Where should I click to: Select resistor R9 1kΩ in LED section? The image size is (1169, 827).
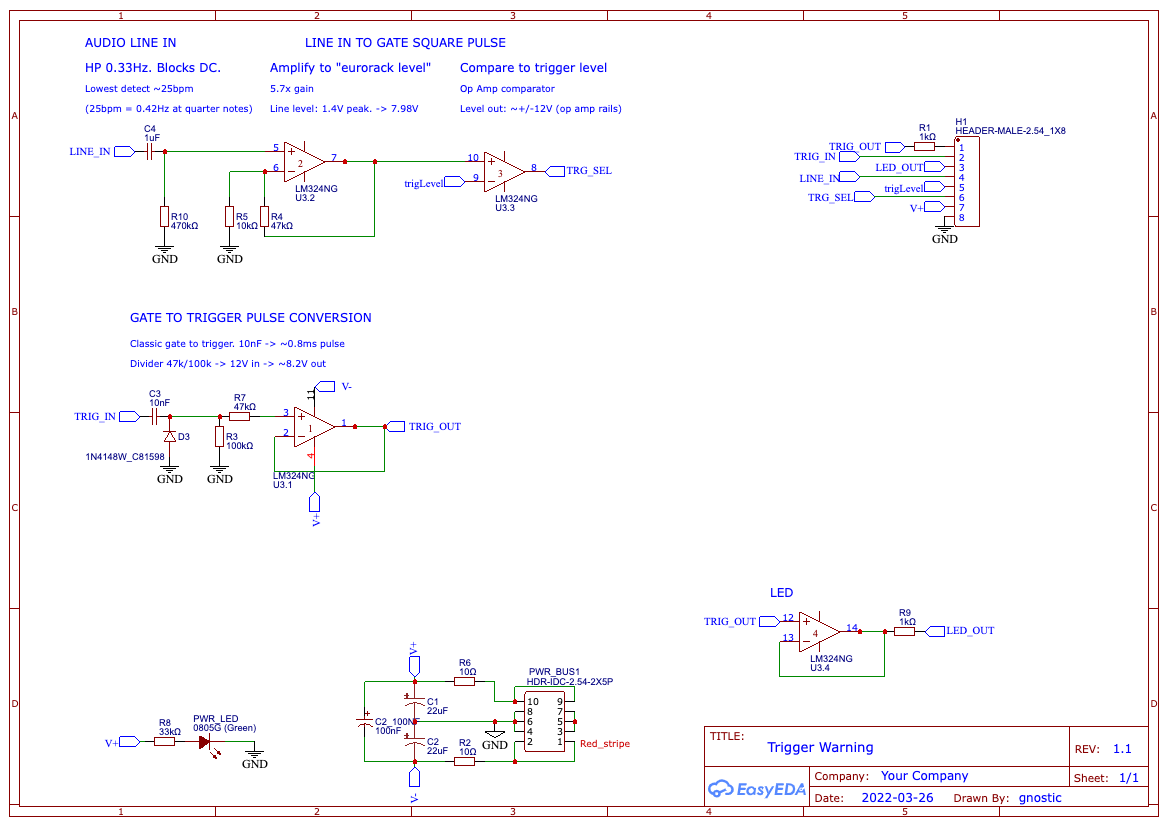coord(904,632)
